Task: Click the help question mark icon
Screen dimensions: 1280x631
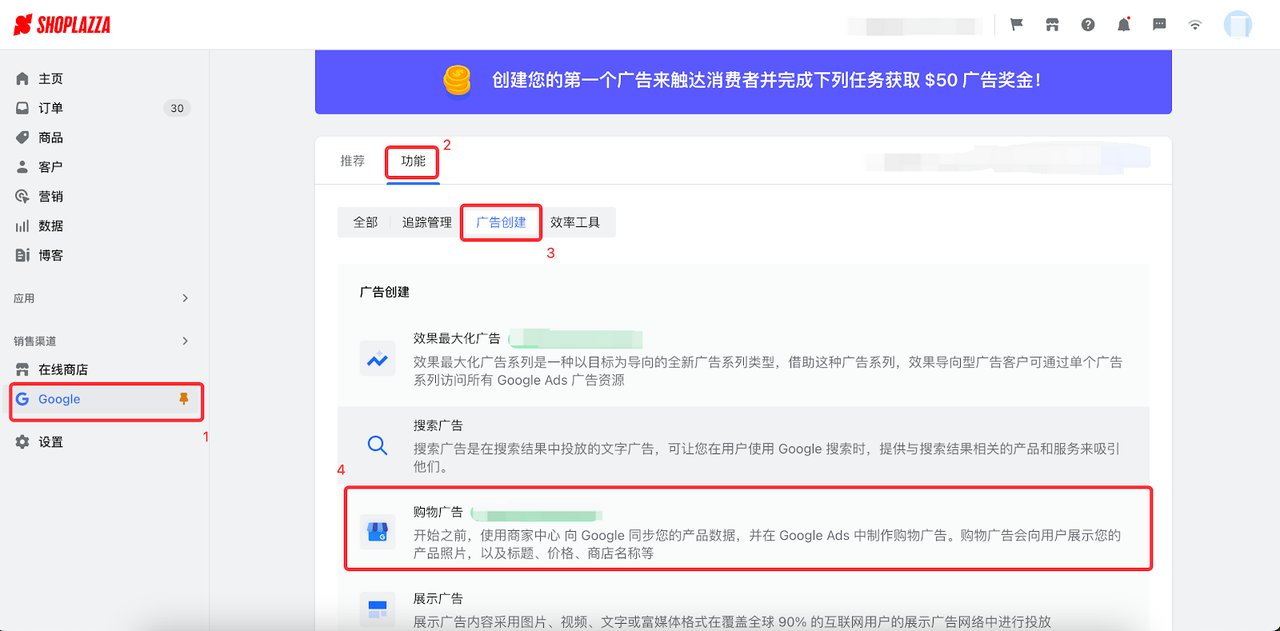Action: pos(1087,23)
